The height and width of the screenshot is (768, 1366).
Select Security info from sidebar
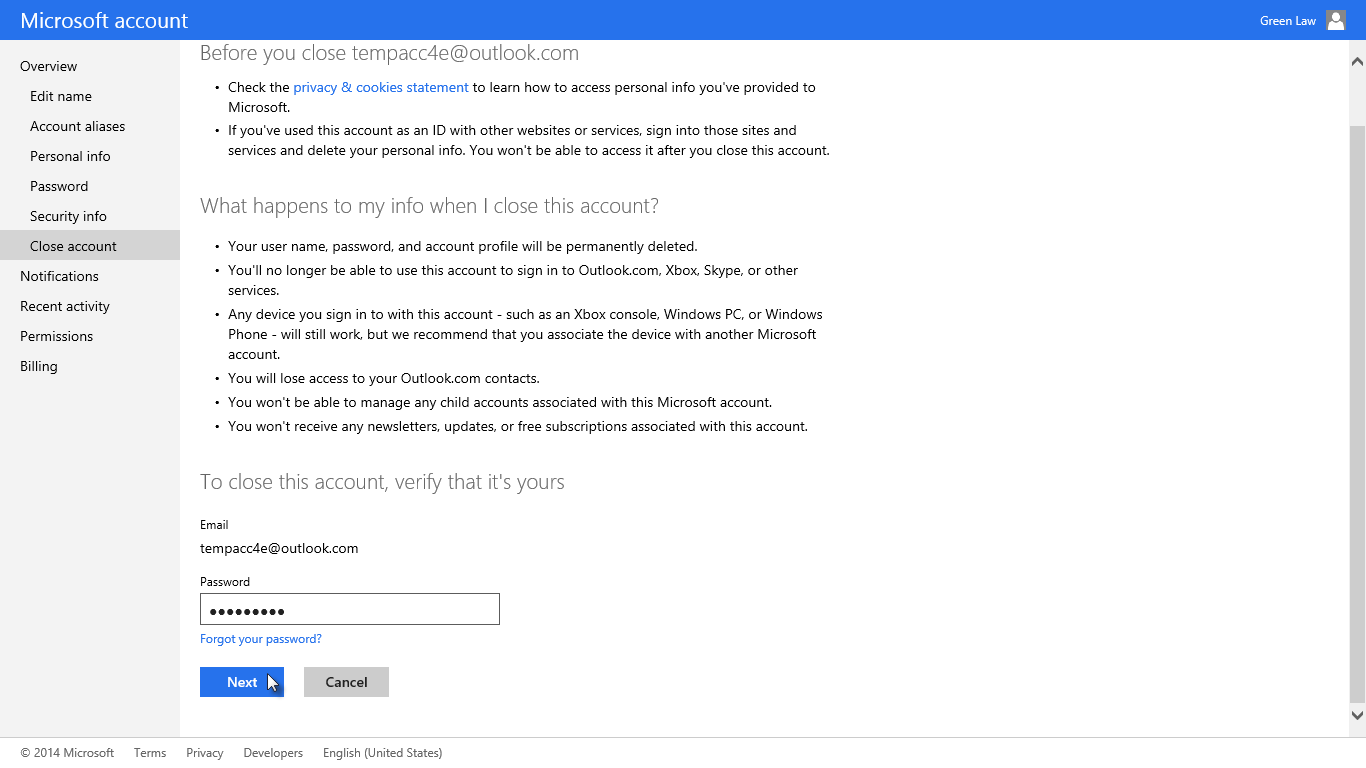click(68, 216)
